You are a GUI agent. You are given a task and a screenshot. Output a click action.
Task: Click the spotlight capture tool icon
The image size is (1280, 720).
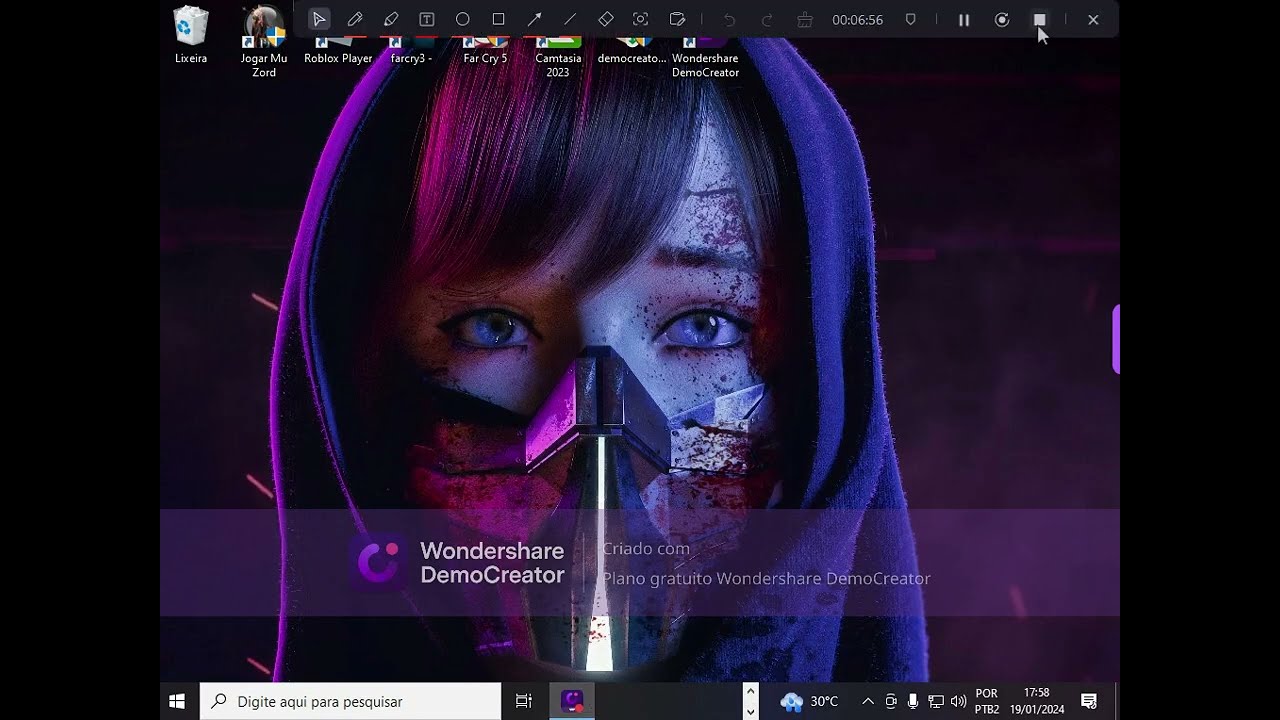(641, 19)
